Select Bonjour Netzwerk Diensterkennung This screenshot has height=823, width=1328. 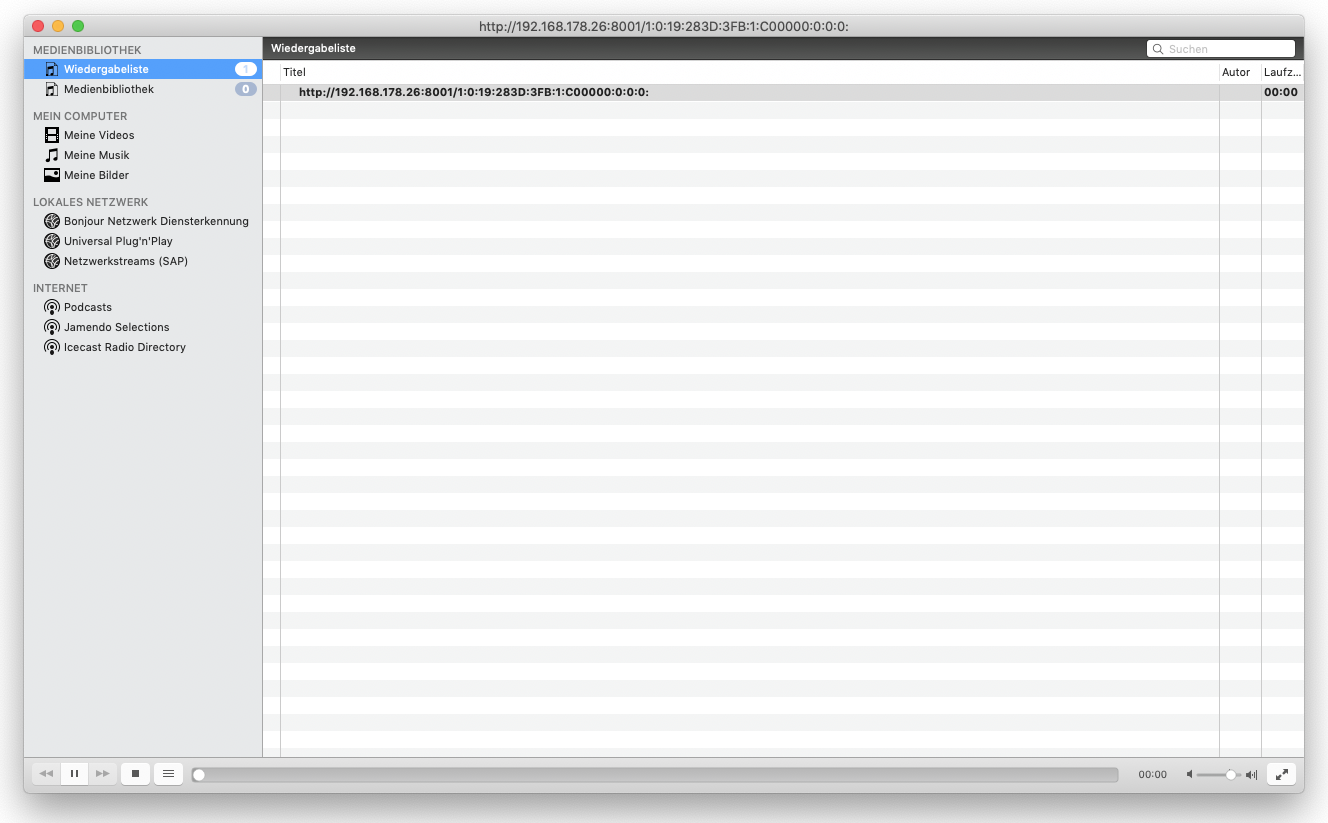click(155, 221)
